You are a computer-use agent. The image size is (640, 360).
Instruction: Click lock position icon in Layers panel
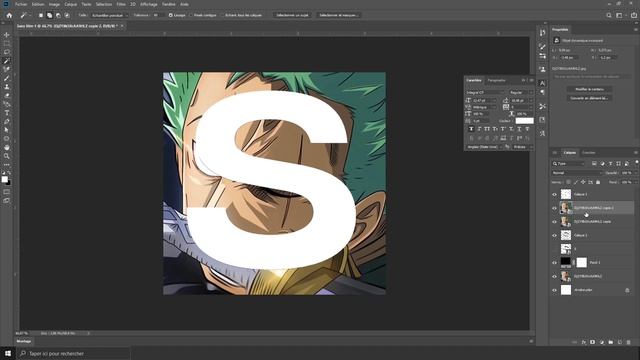pos(583,182)
